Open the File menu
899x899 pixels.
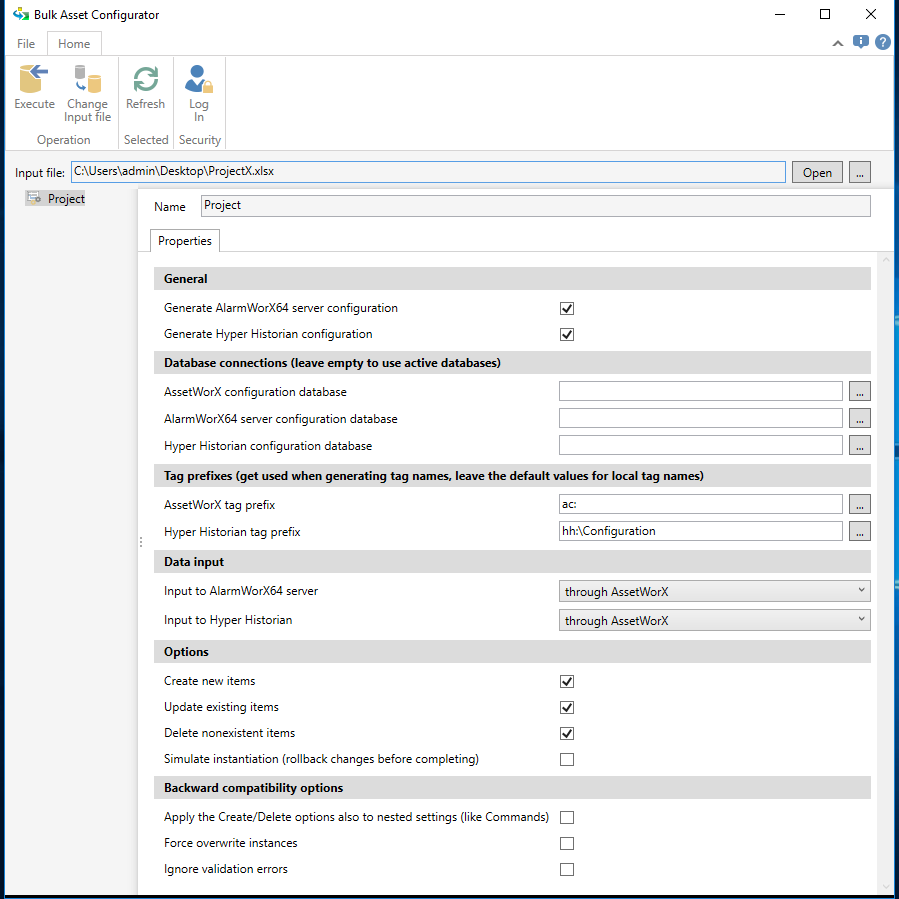pyautogui.click(x=26, y=44)
